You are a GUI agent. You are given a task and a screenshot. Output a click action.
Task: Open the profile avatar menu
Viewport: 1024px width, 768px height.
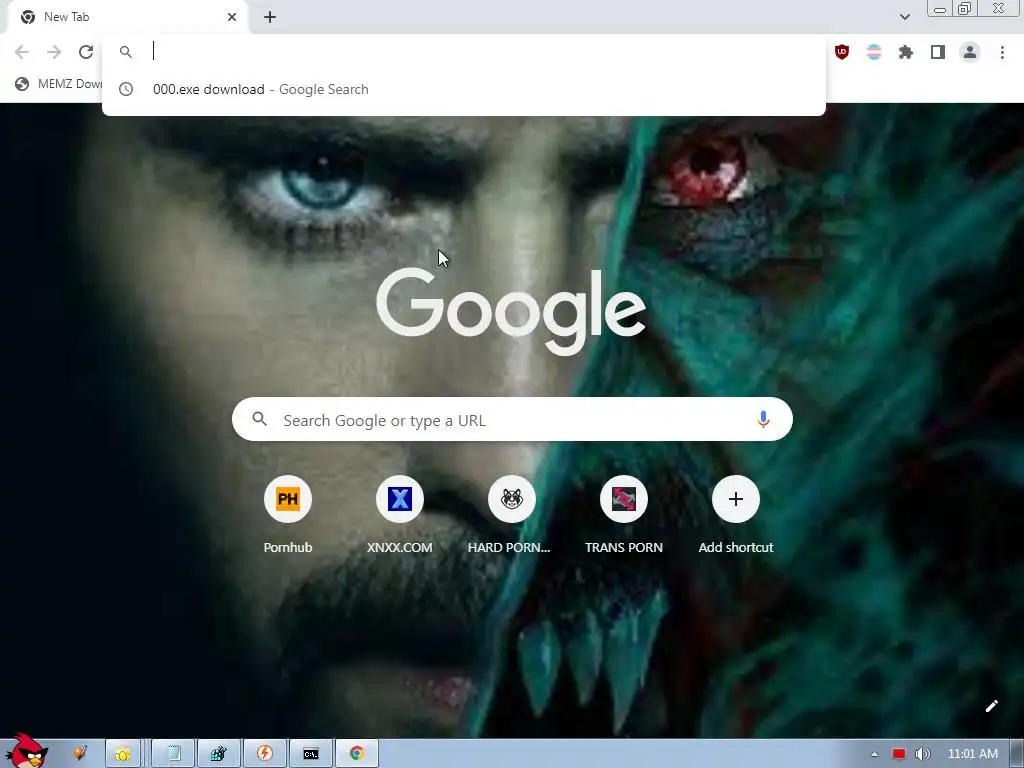970,52
